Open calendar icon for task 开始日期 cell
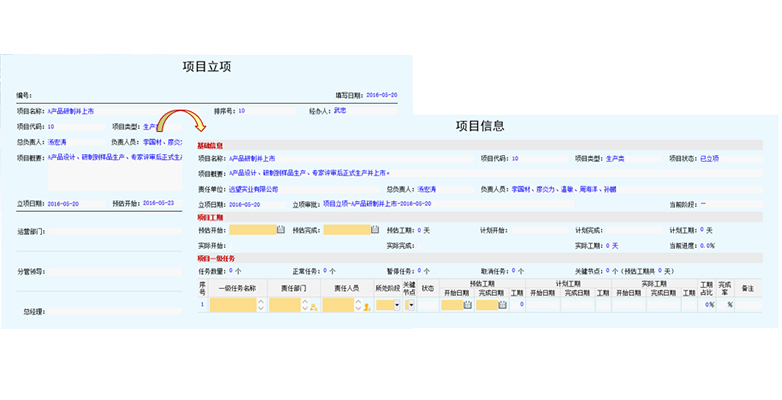 coord(467,305)
